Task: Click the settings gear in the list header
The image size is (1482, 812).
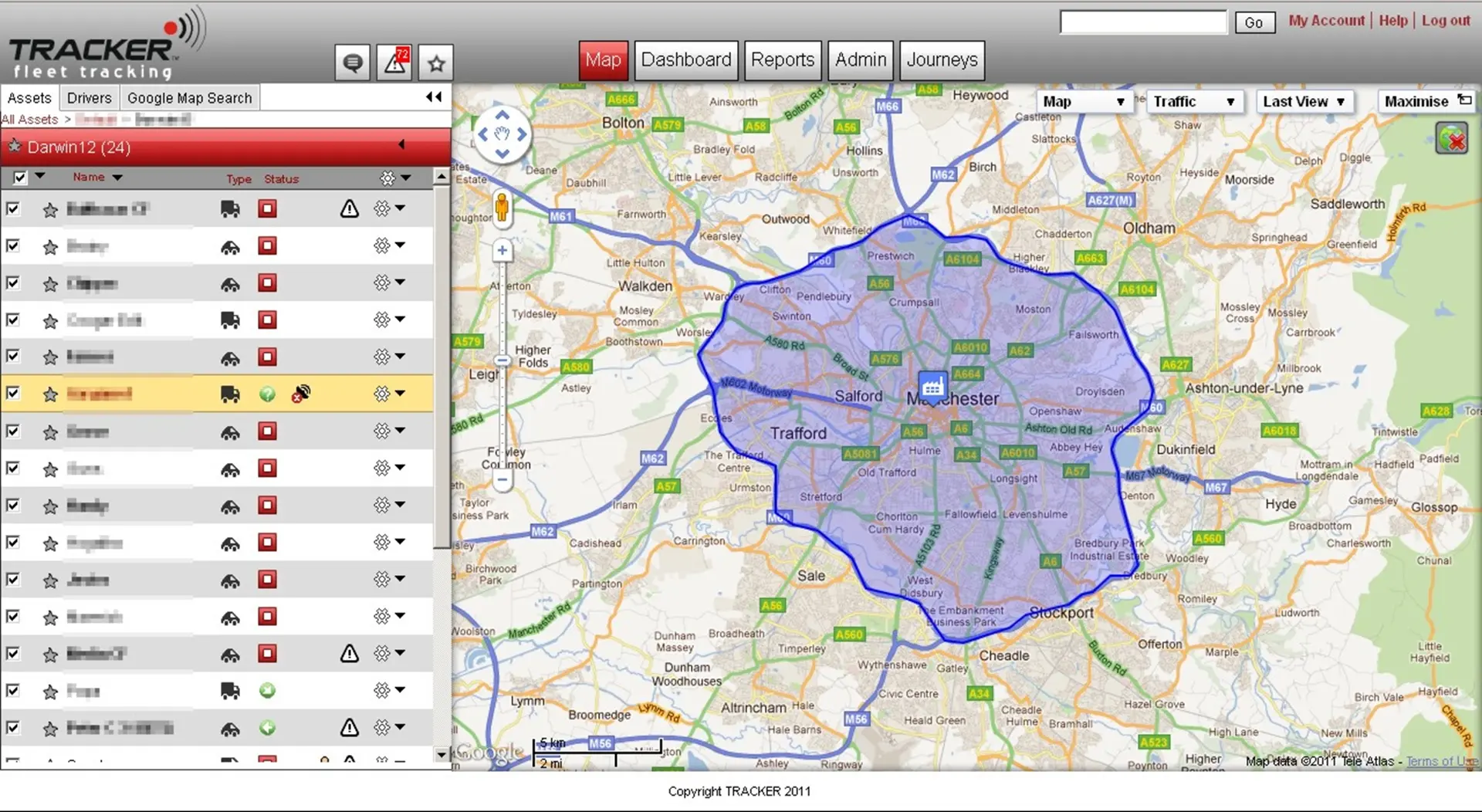Action: 387,178
